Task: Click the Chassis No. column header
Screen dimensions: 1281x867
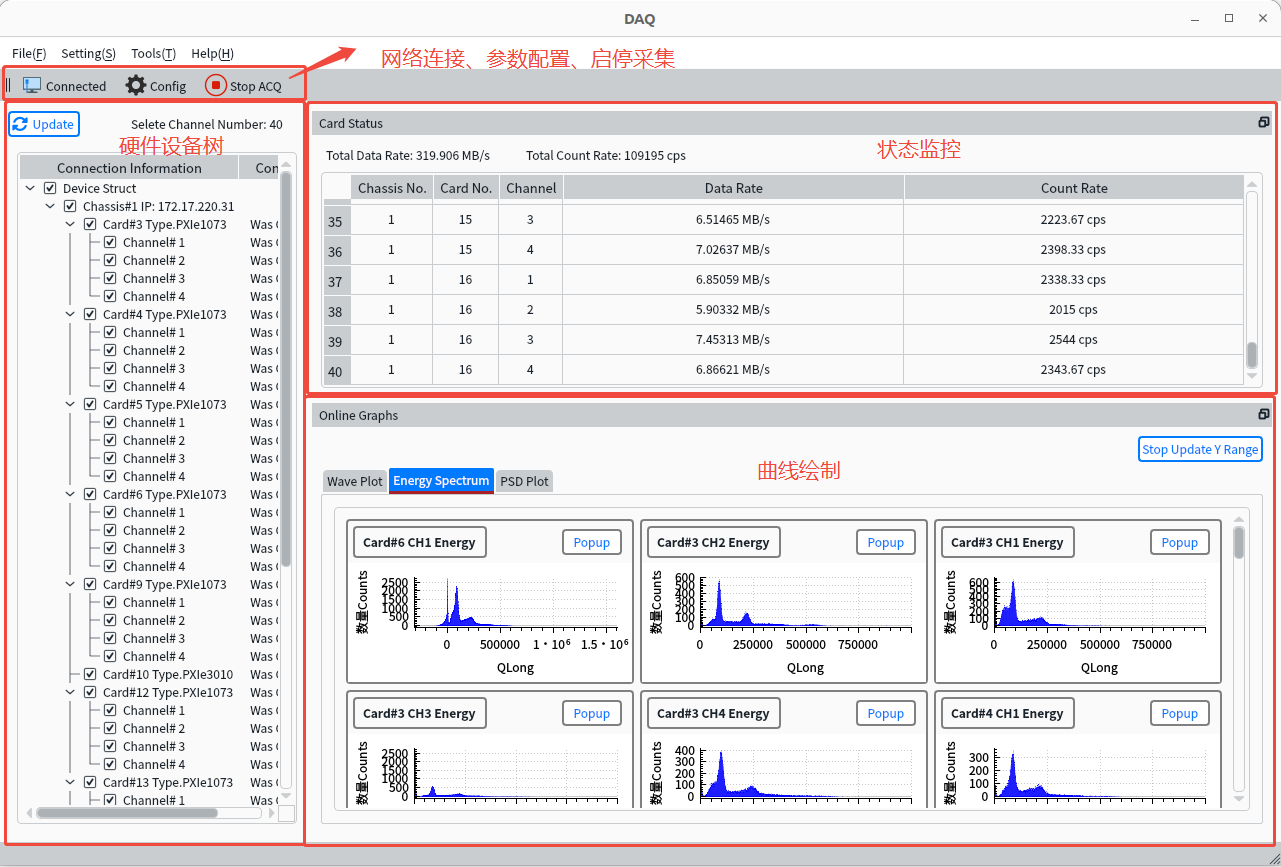Action: point(392,187)
